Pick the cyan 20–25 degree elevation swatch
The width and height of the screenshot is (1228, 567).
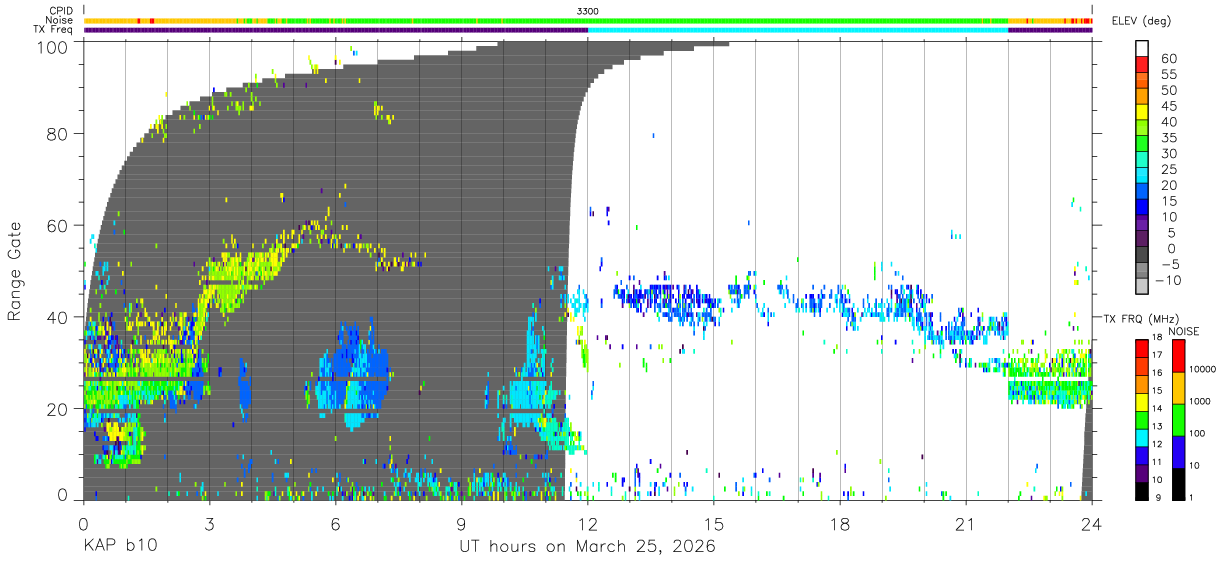click(1142, 177)
